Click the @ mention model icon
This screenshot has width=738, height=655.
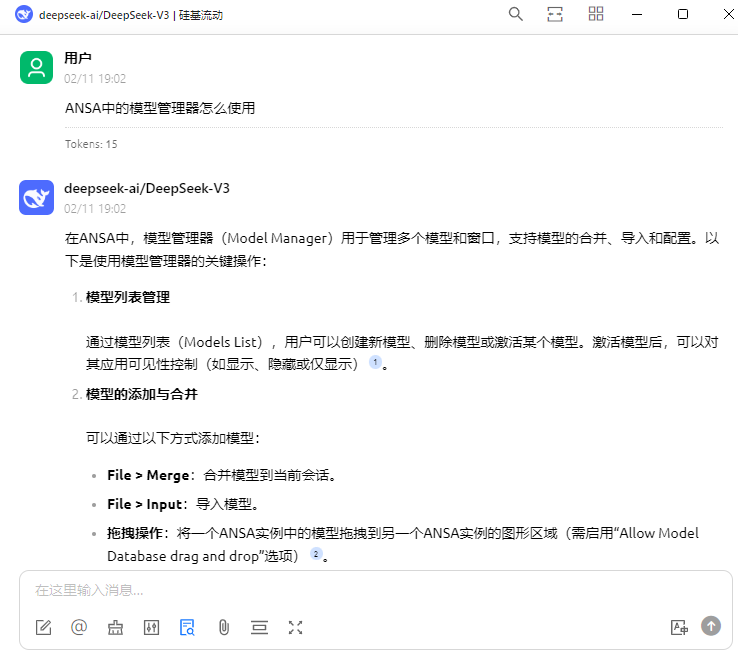coord(79,627)
